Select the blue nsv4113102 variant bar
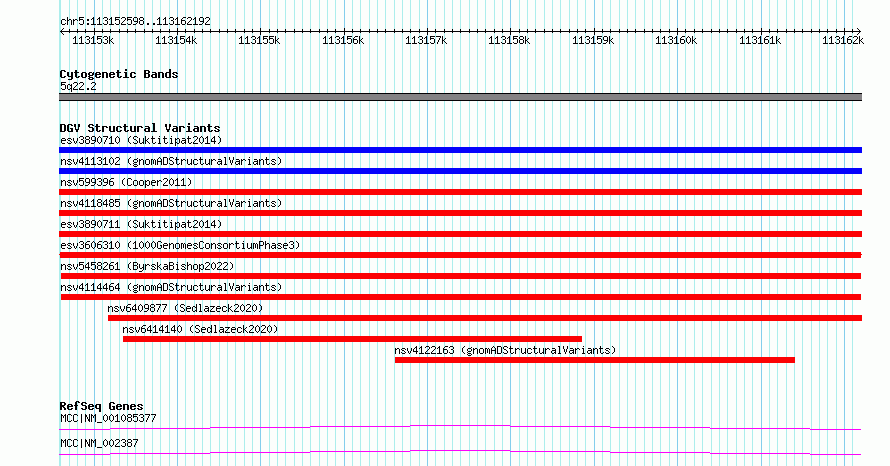Image resolution: width=890 pixels, height=466 pixels. tap(460, 171)
